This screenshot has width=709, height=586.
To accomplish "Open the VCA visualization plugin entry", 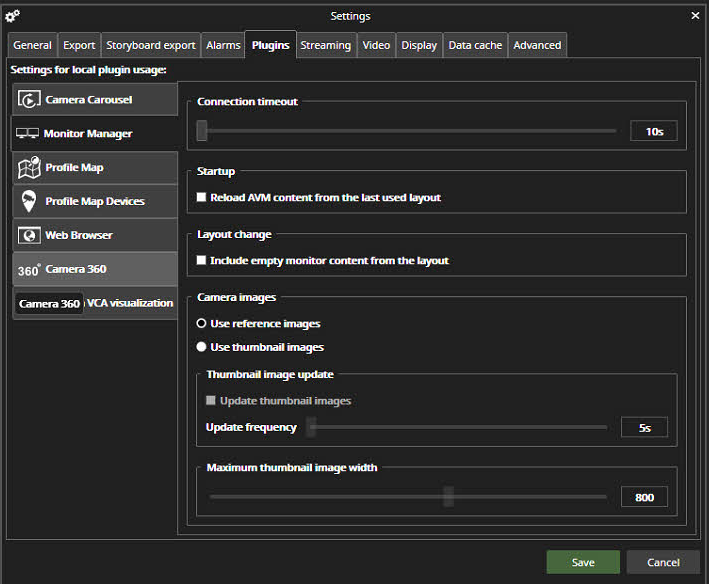I will coord(130,303).
